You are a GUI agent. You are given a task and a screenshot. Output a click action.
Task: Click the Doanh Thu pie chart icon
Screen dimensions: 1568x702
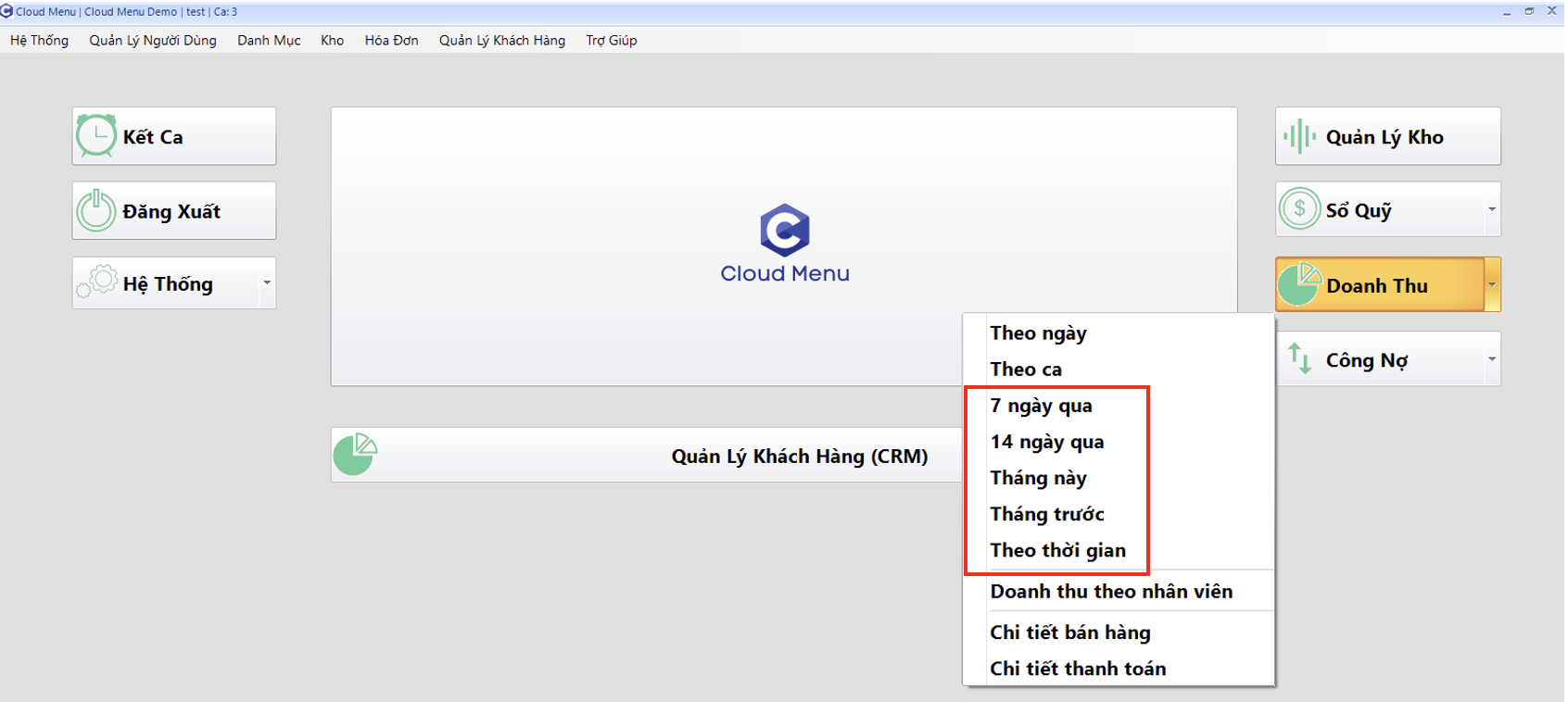pos(1299,284)
